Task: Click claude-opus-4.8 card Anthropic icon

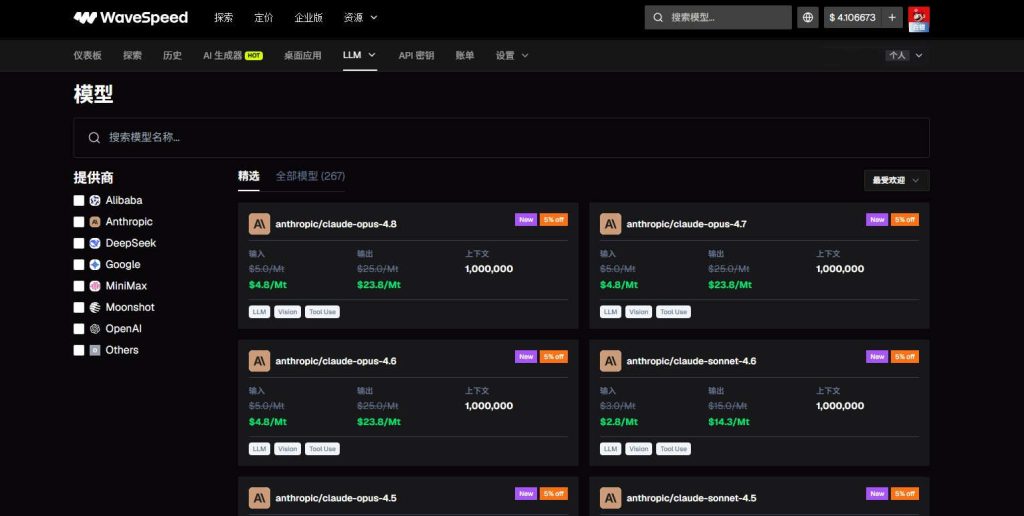Action: point(259,224)
